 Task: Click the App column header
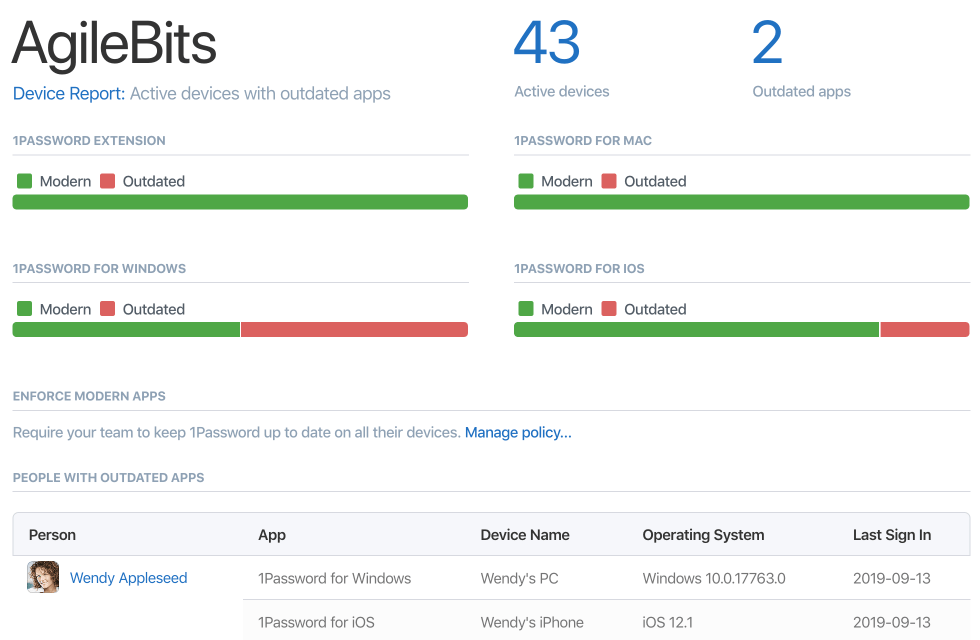pos(272,535)
